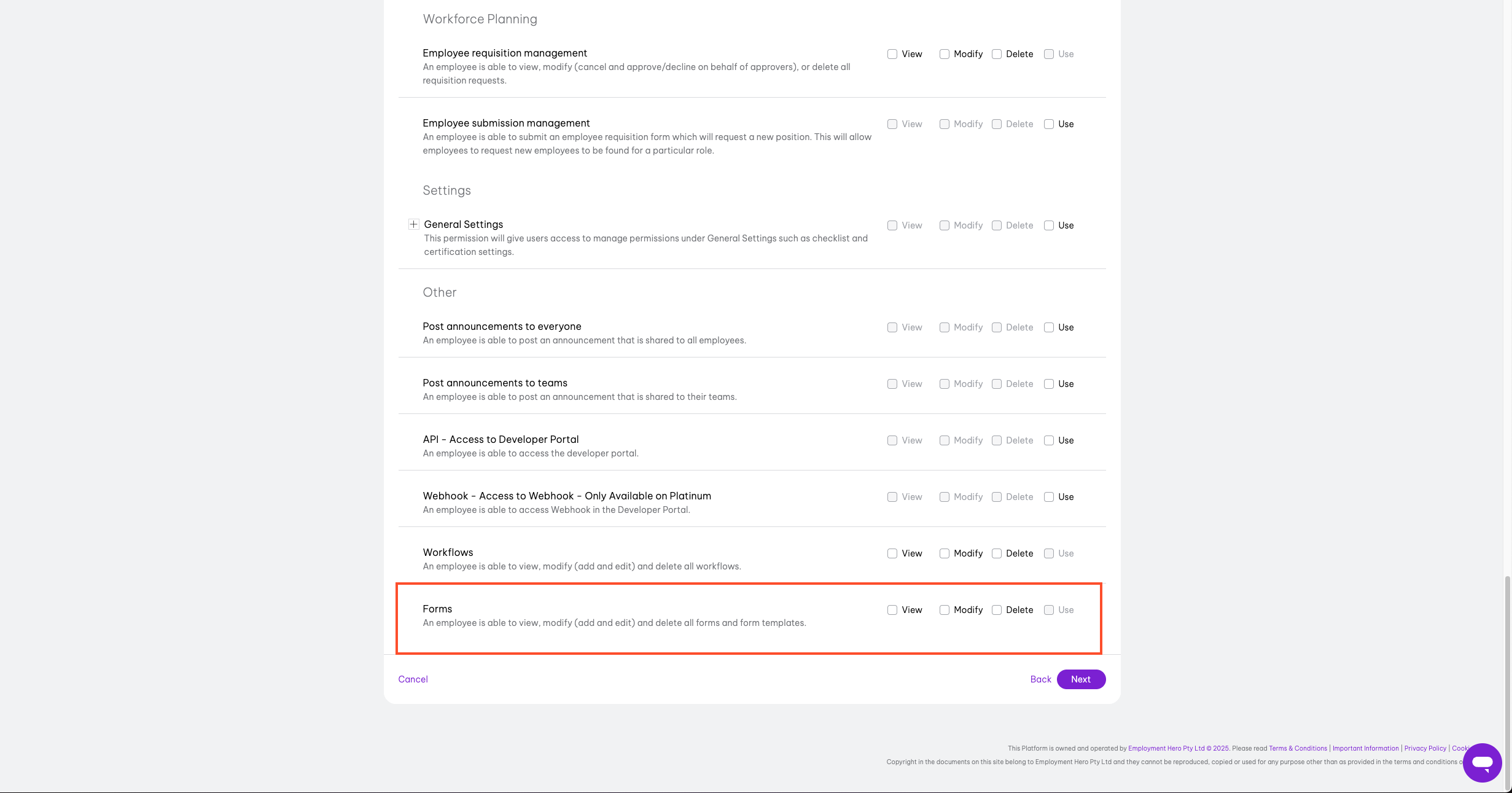
Task: Check Modify for Employee requisition management
Action: pyautogui.click(x=944, y=54)
